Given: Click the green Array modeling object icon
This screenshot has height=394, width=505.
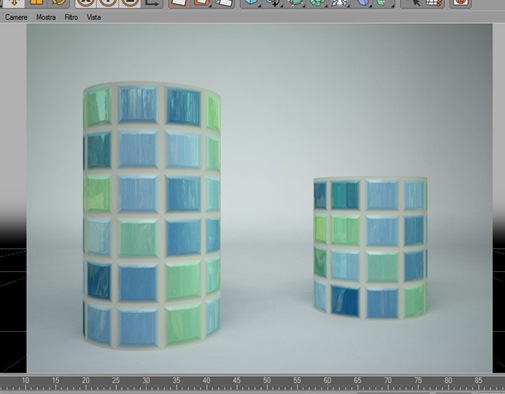Looking at the screenshot, I should coord(317,3).
